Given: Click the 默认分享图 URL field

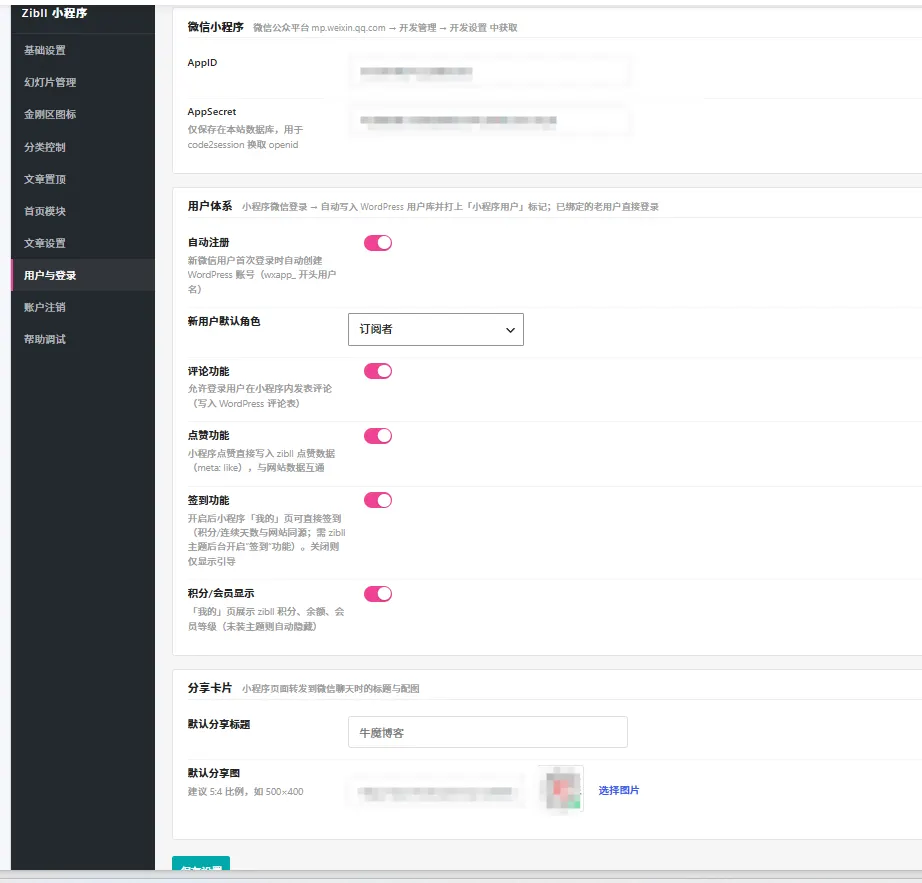Looking at the screenshot, I should point(436,791).
